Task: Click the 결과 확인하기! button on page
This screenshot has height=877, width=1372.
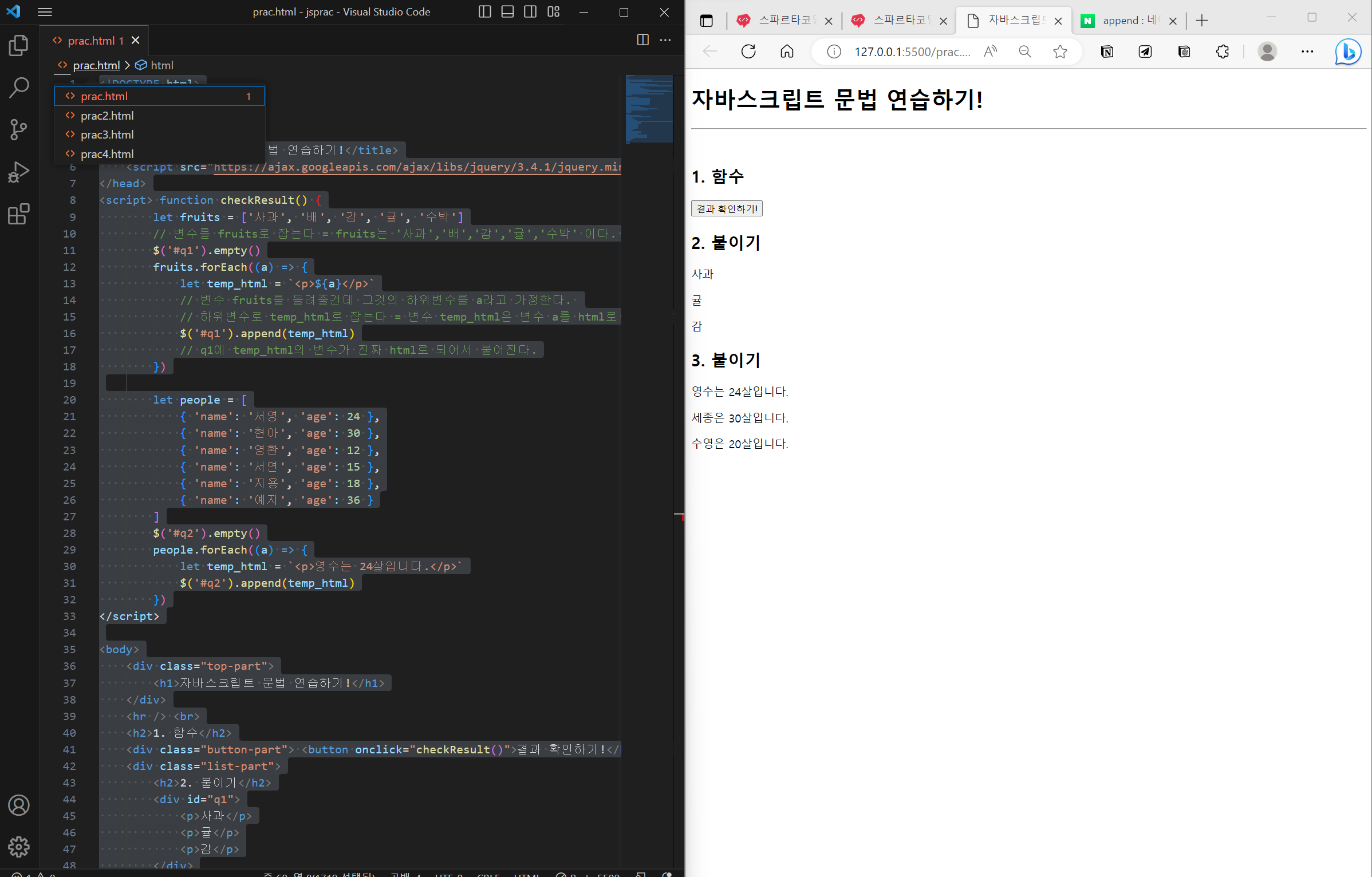Action: (727, 208)
